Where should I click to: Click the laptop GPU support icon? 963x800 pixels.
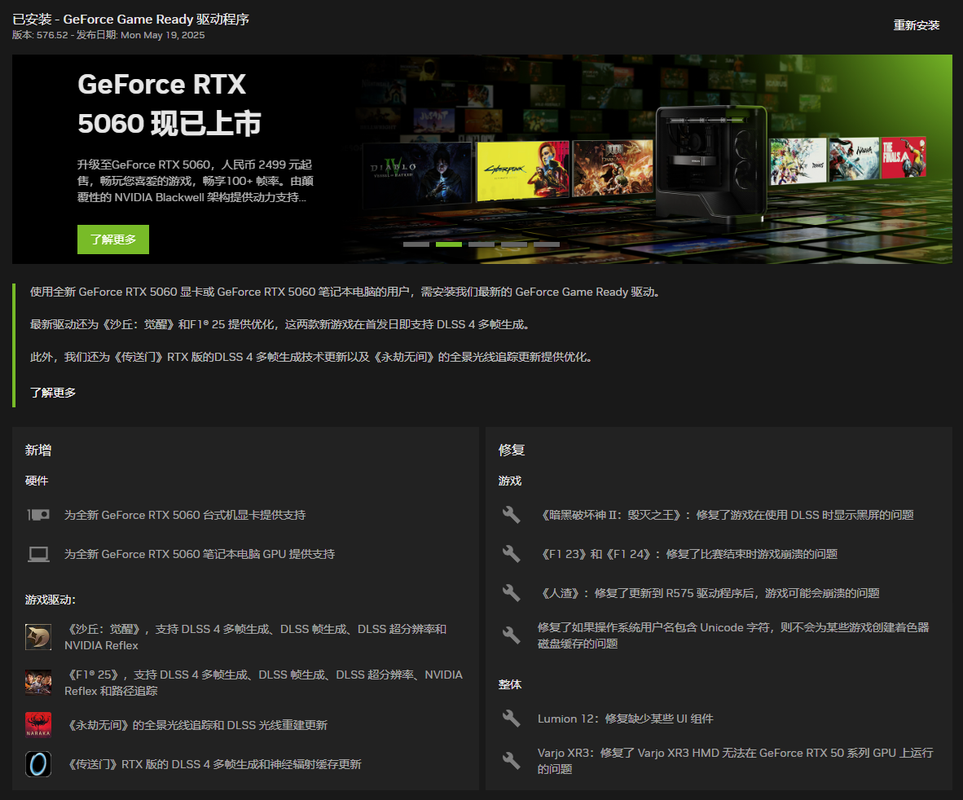click(38, 554)
